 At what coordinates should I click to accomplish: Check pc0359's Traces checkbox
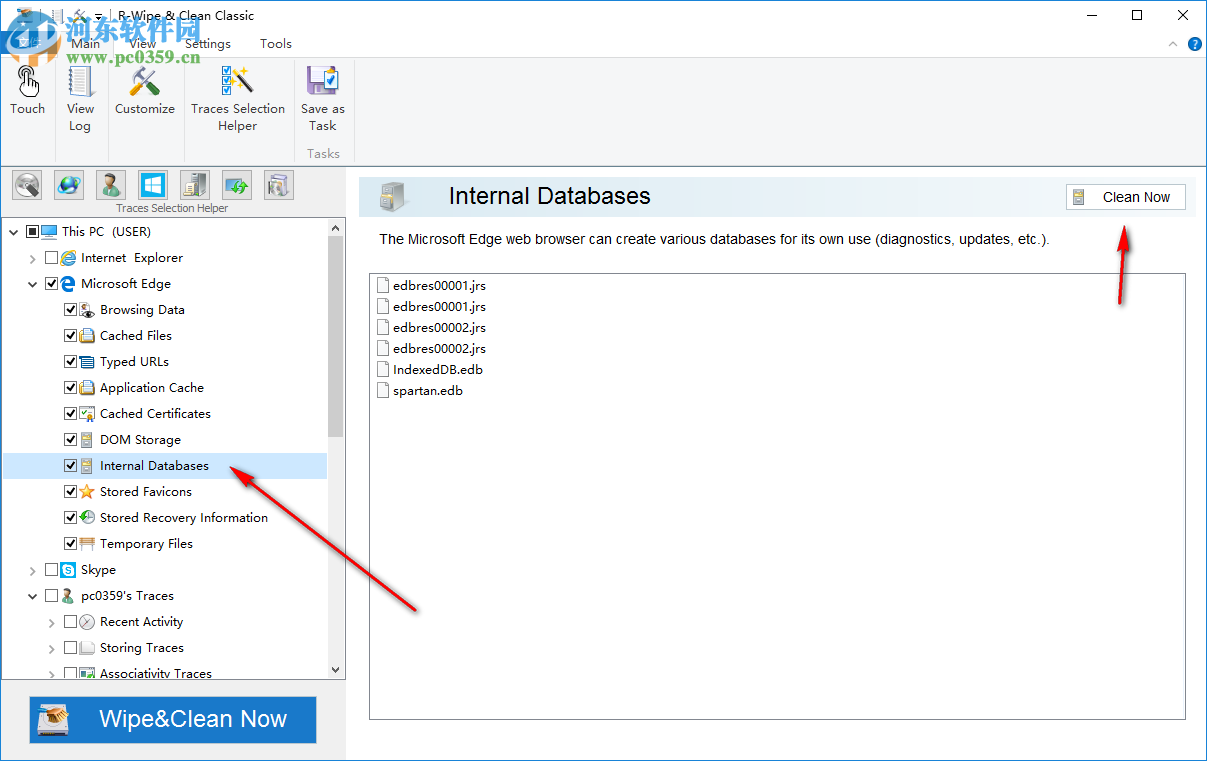52,596
